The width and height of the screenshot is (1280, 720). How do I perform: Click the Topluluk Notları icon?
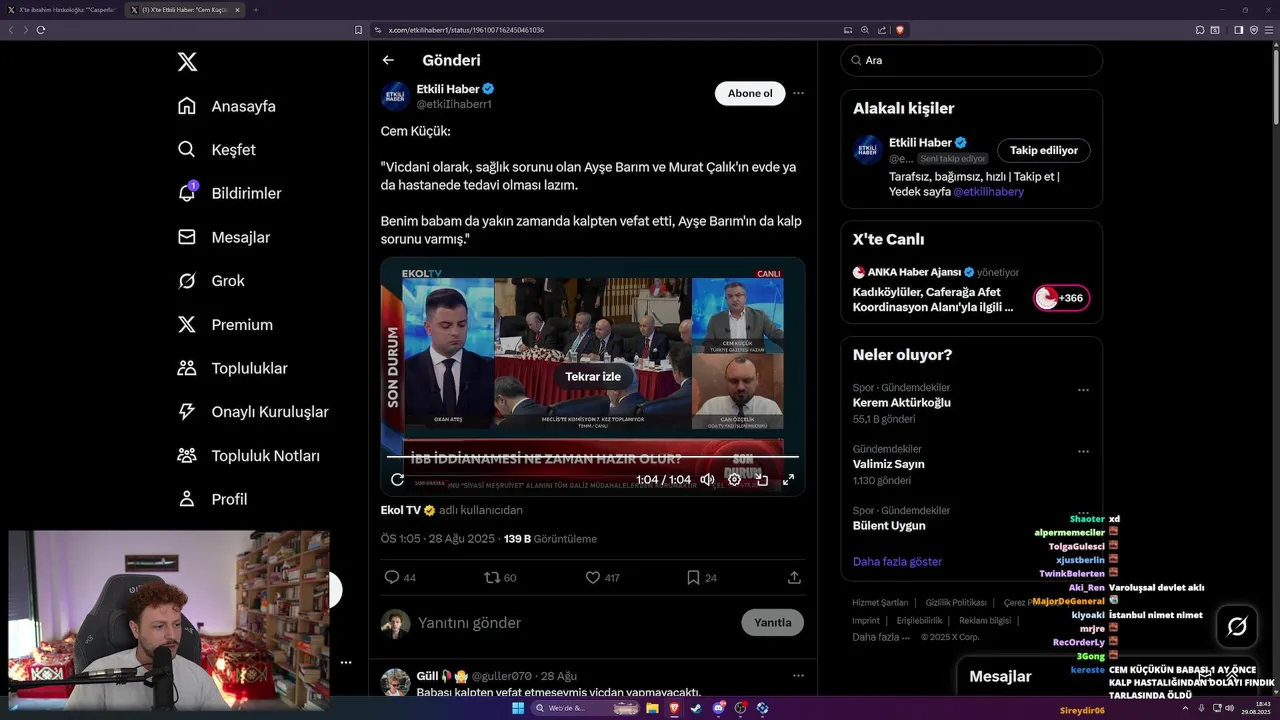tap(187, 455)
